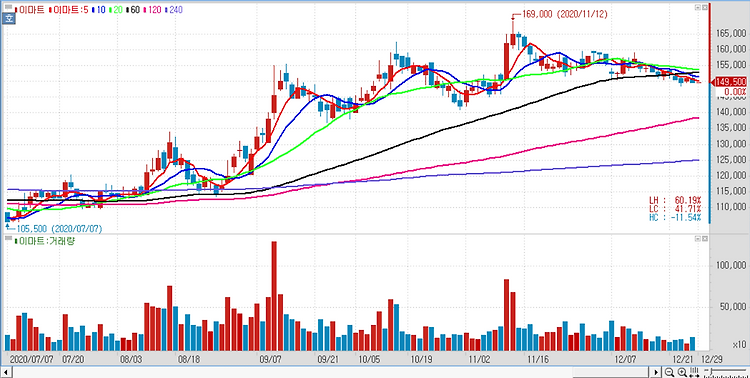Zoom in the chart with the plus magnifier
Screen dimensions: 750x378
point(682,372)
